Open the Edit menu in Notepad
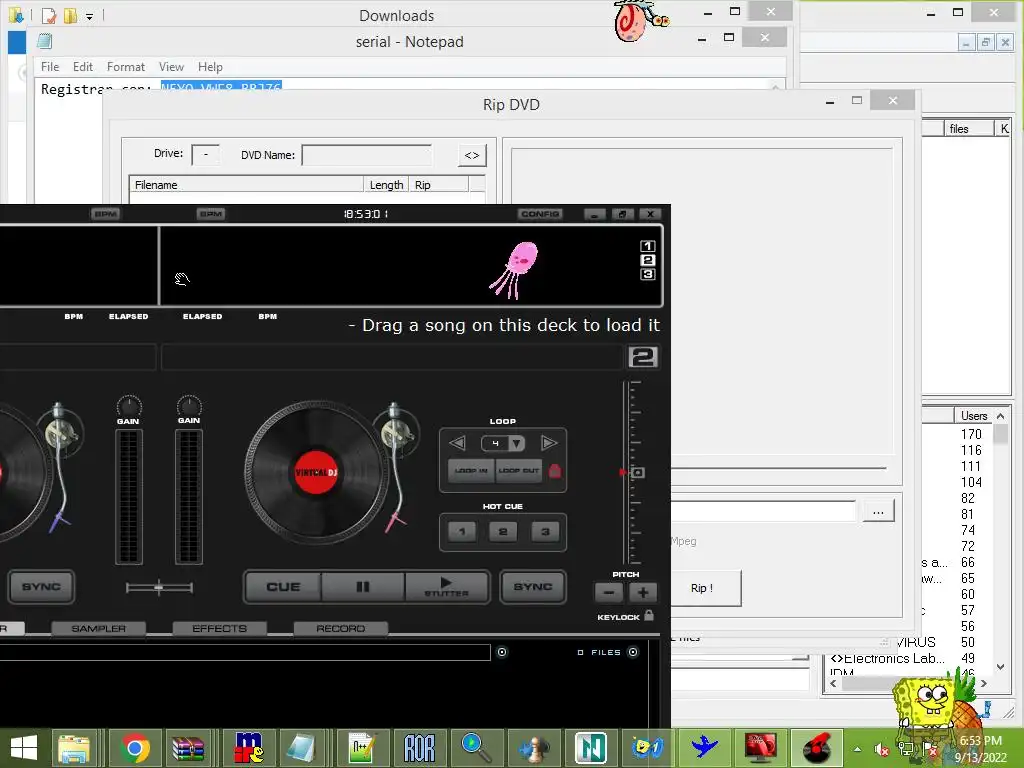Screen dimensions: 1024x768 point(82,67)
